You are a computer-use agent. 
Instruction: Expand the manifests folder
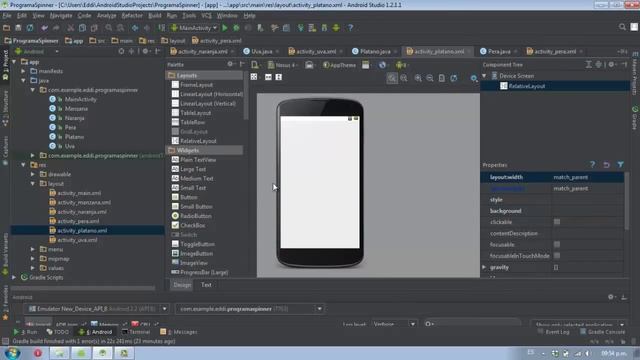point(24,71)
